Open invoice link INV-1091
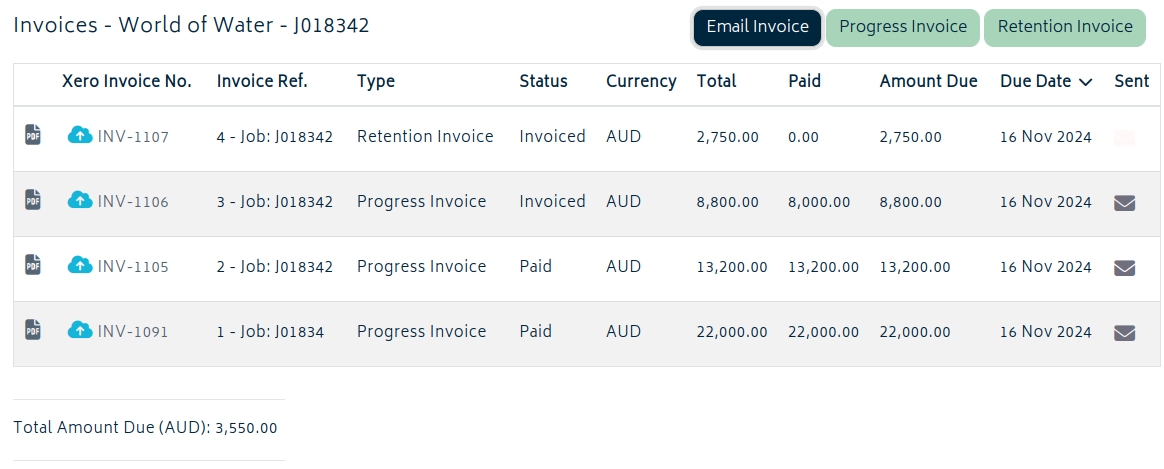Image resolution: width=1164 pixels, height=469 pixels. point(133,332)
